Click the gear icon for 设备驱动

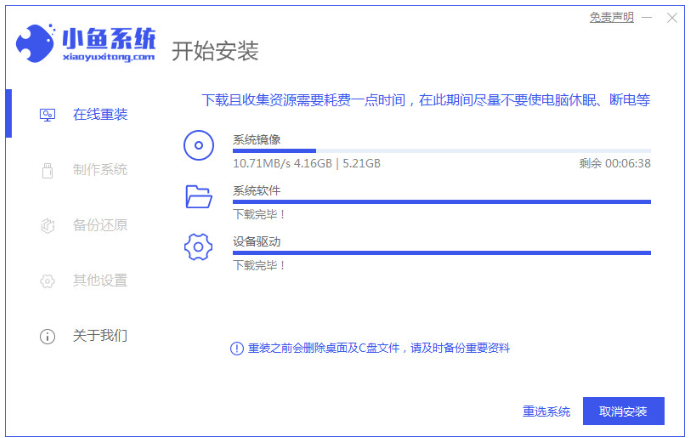pos(199,246)
